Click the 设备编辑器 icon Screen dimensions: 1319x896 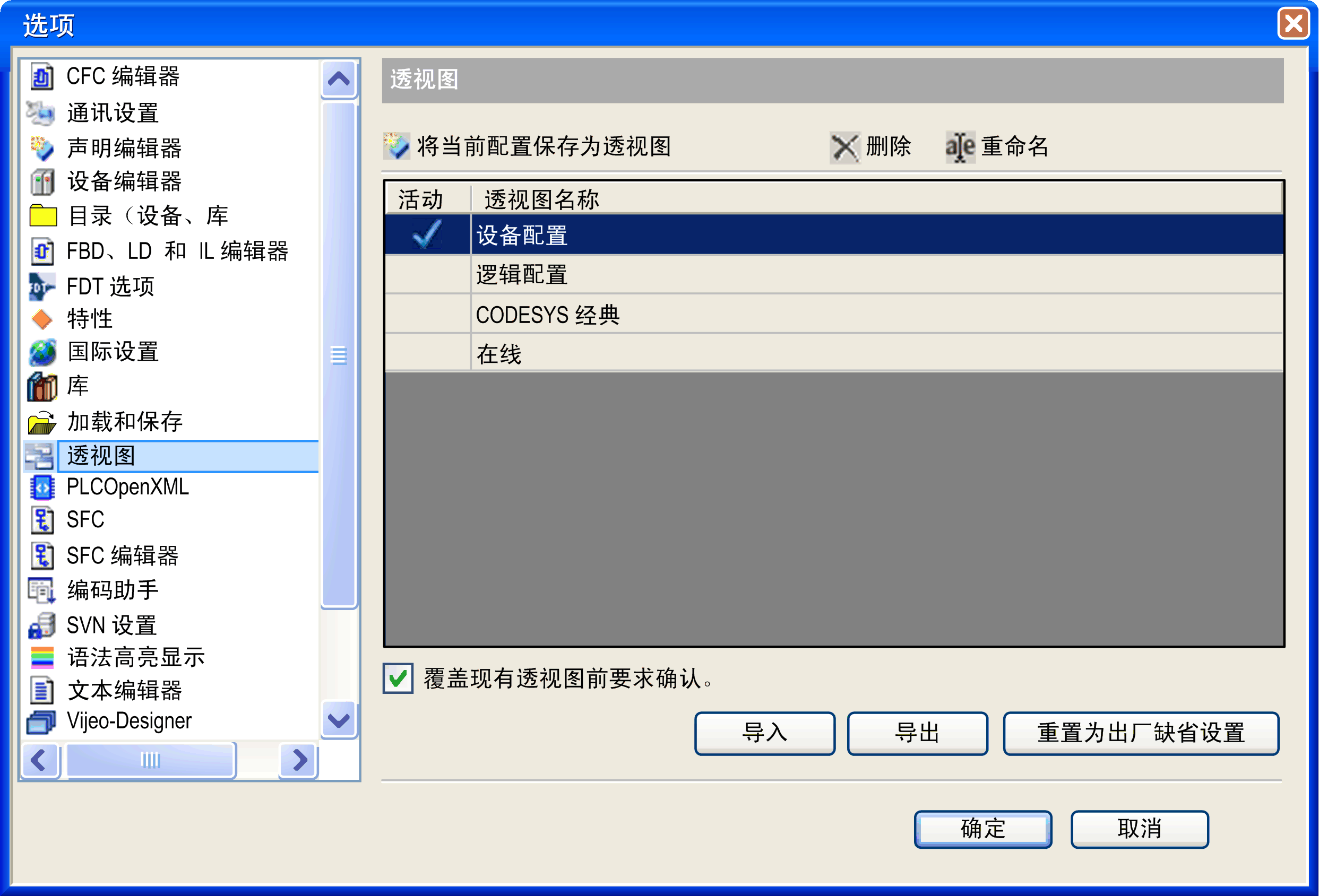point(42,181)
